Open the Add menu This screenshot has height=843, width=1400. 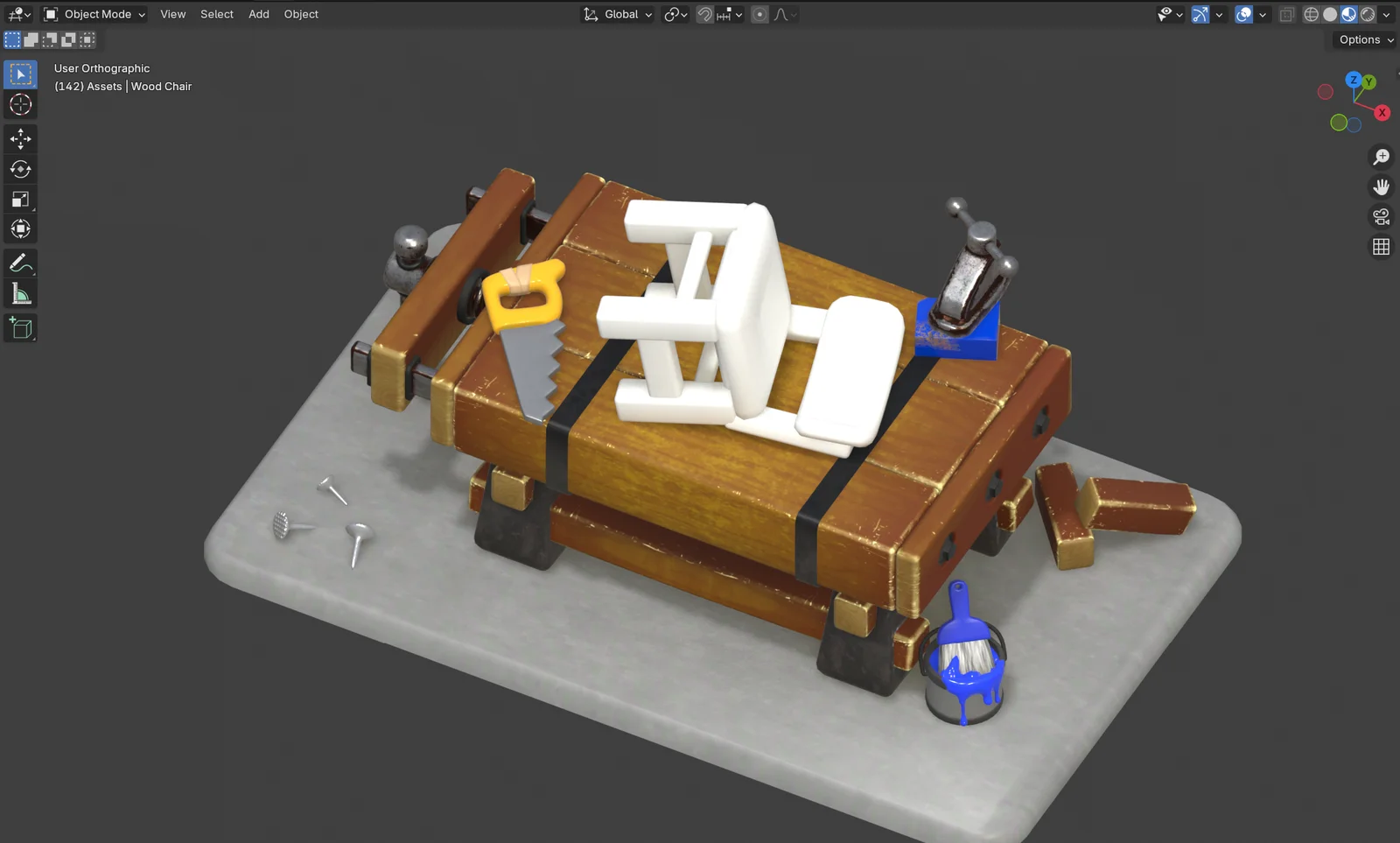(258, 14)
